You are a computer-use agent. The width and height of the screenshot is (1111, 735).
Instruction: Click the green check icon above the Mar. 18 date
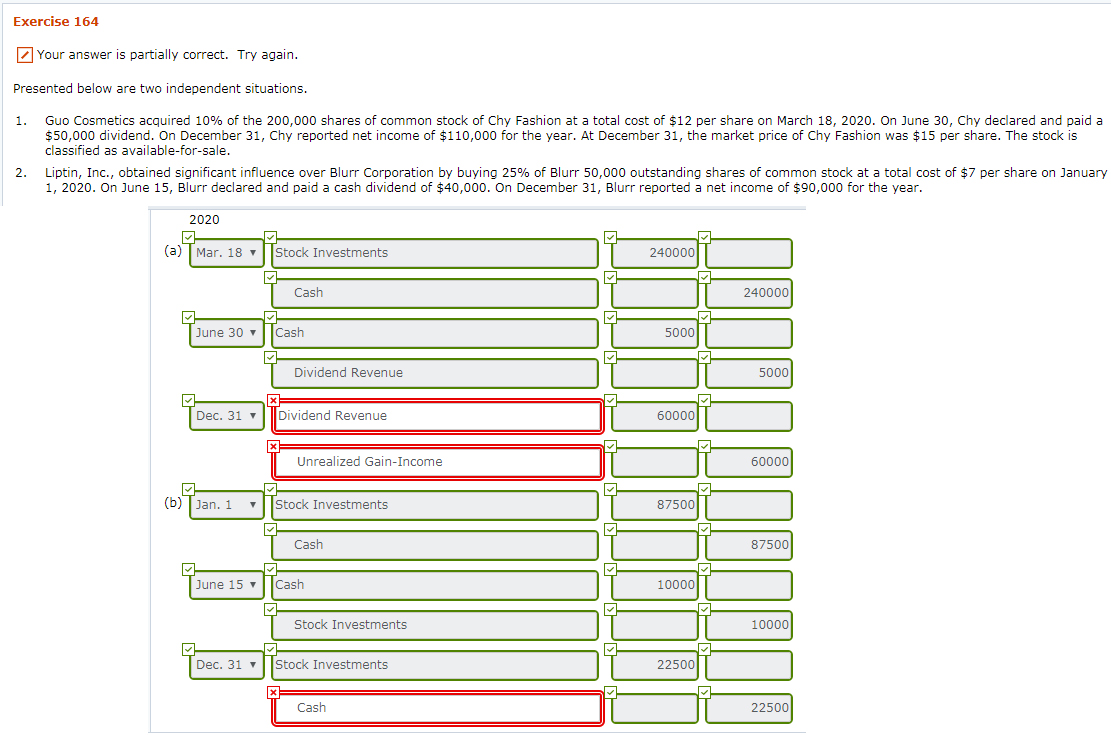point(188,237)
